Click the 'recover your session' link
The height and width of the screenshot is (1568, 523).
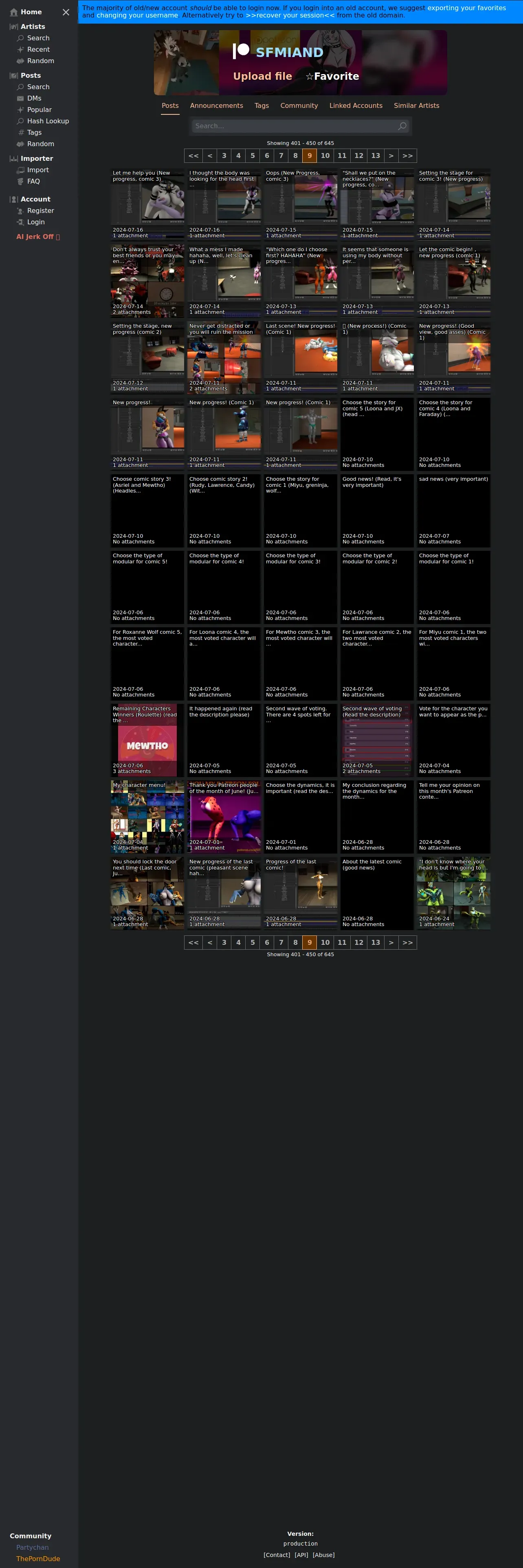tap(290, 15)
